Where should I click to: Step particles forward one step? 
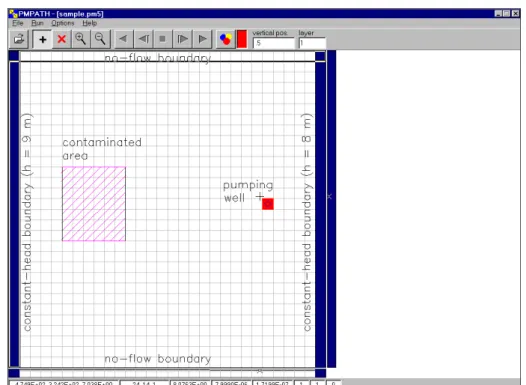(182, 39)
